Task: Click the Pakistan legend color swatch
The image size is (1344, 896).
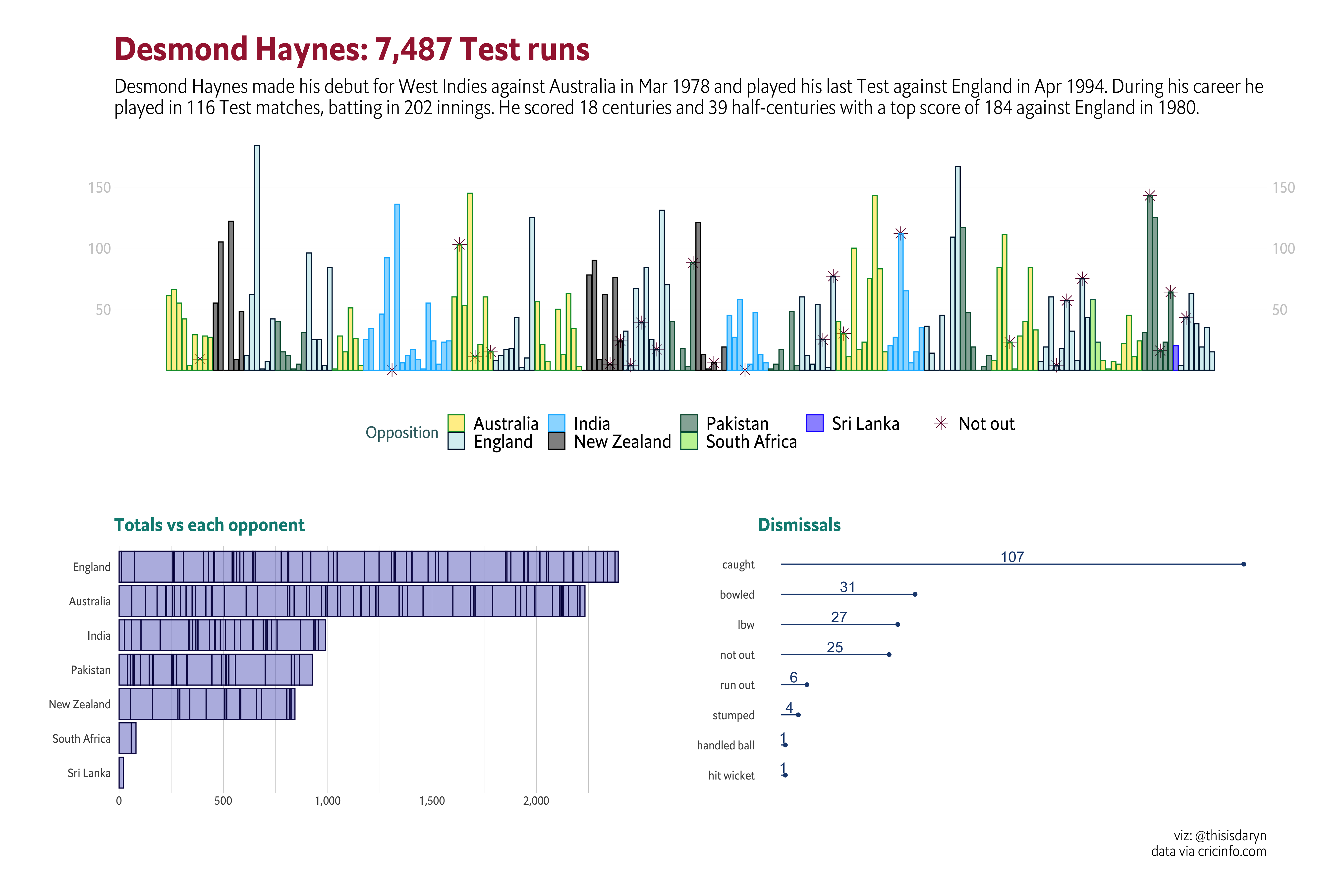Action: 689,423
